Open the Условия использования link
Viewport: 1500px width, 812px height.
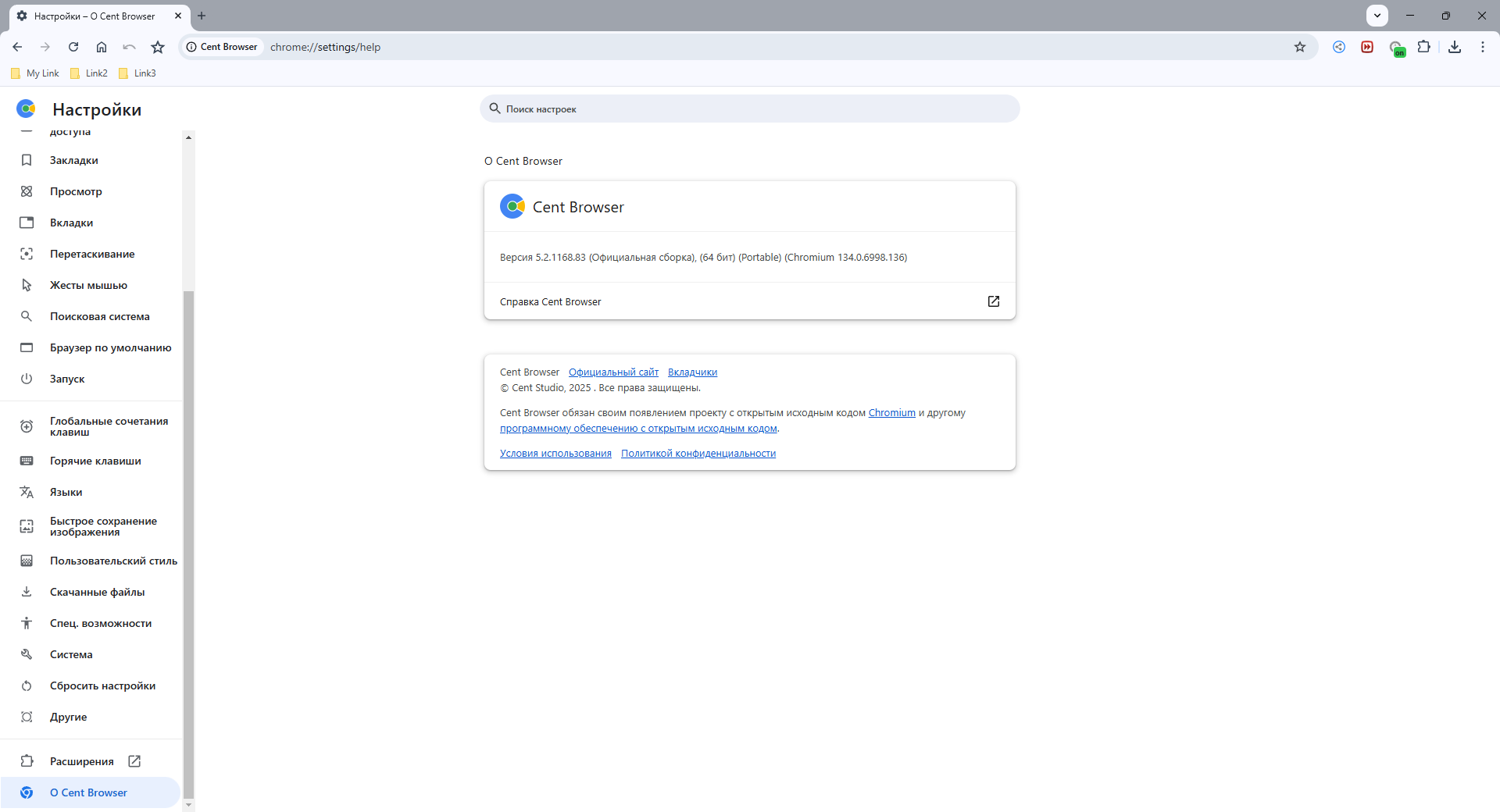[x=555, y=454]
